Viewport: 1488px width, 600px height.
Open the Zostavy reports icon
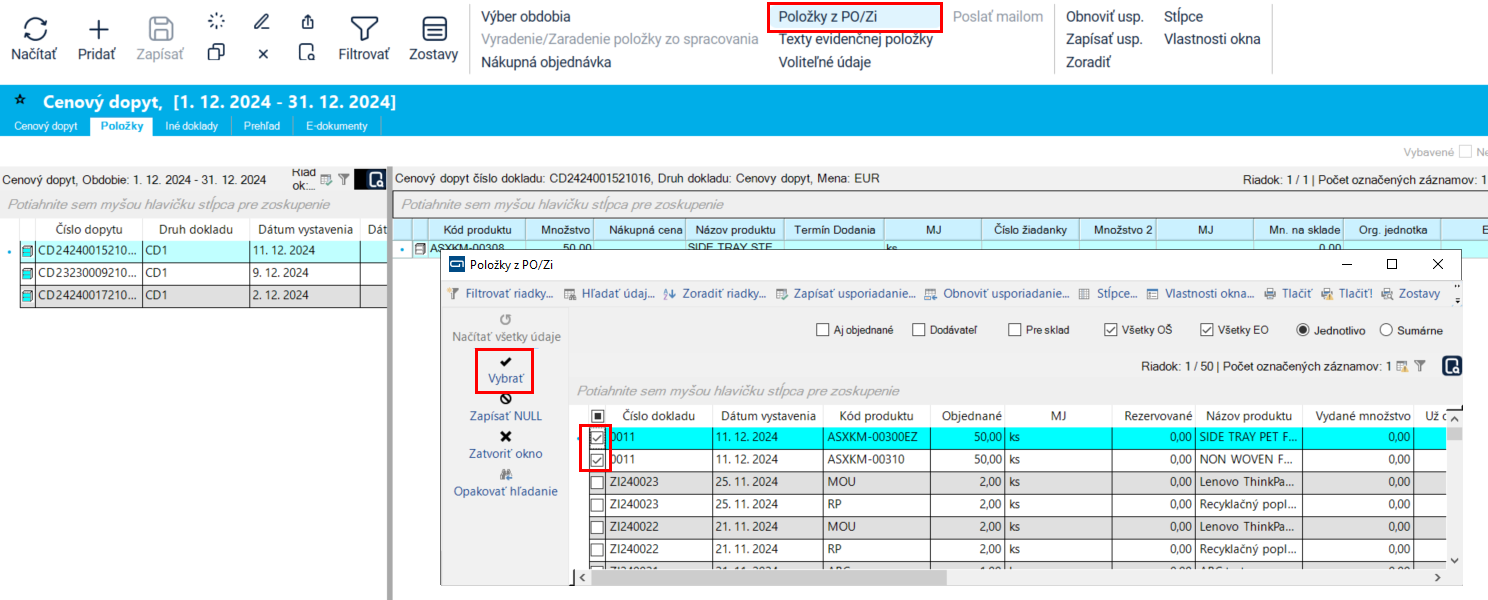coord(434,30)
